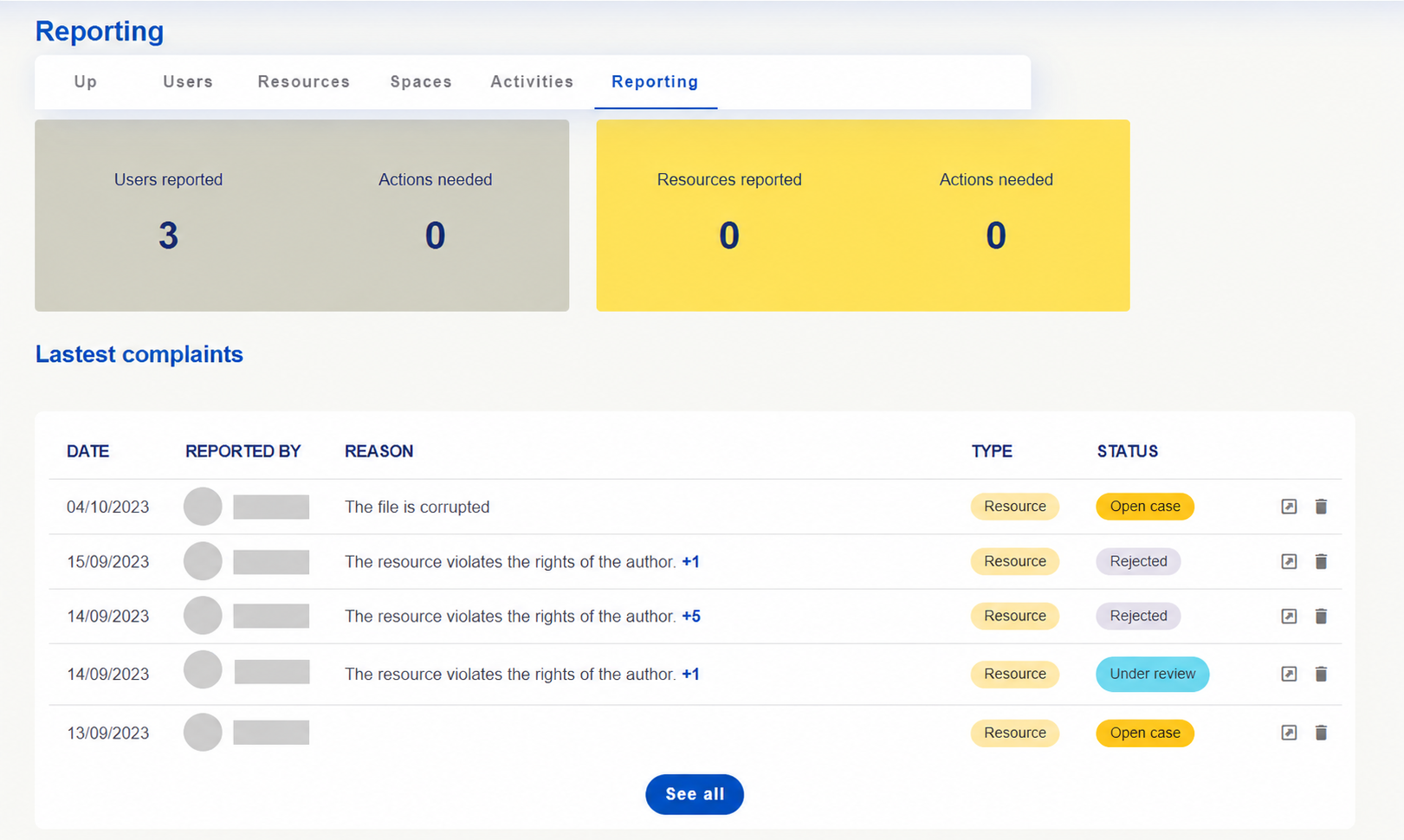The height and width of the screenshot is (840, 1404).
Task: Click reporter avatar in 13/09/2023 row
Action: tap(203, 733)
